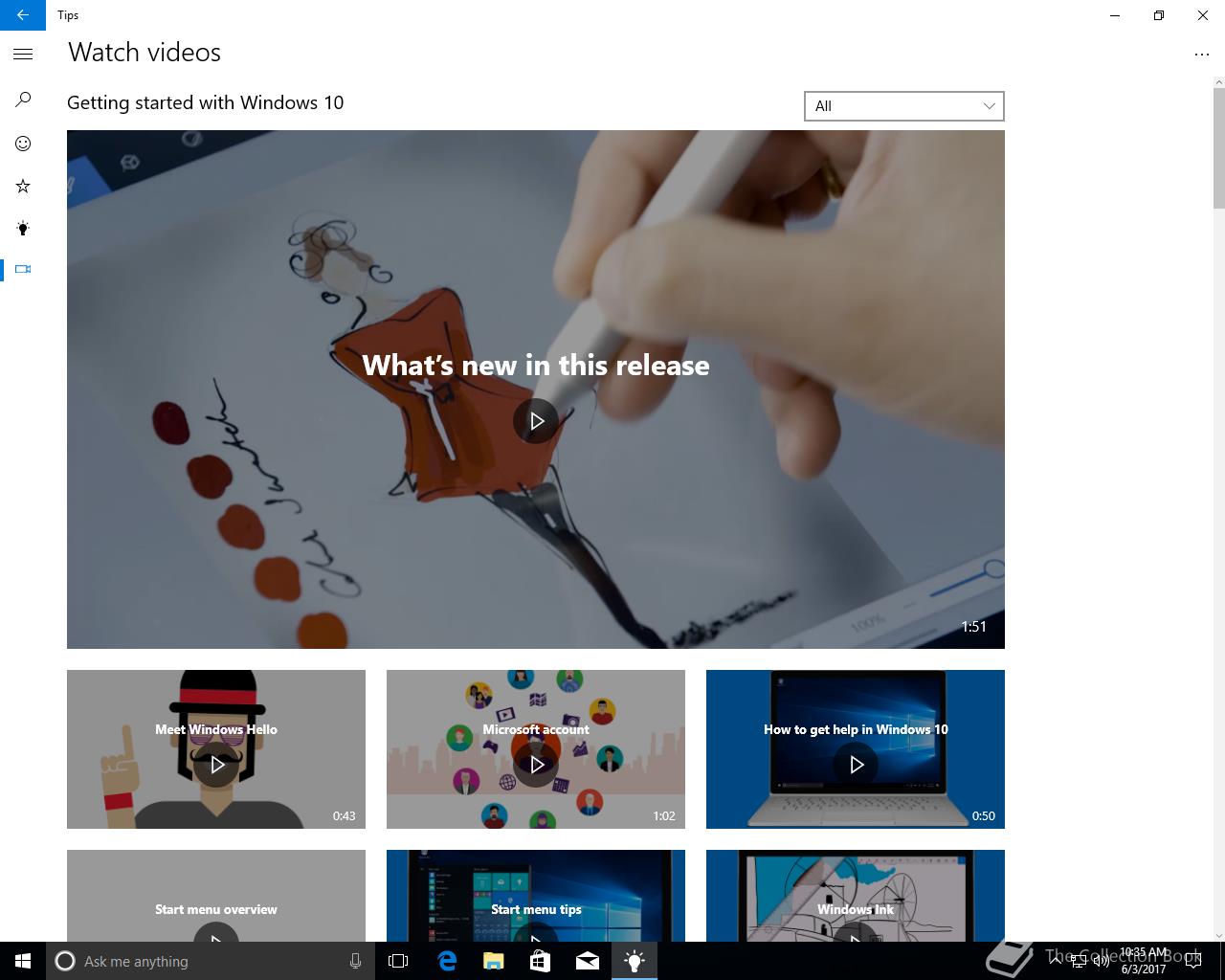The height and width of the screenshot is (980, 1225).
Task: Click the Getting started with Windows 10 heading
Action: [x=205, y=102]
